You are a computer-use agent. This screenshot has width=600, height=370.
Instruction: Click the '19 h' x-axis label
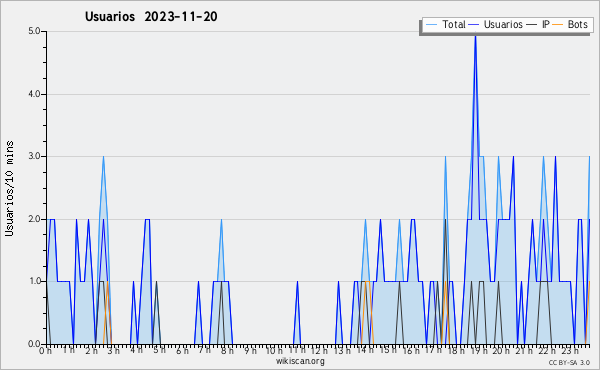479,351
